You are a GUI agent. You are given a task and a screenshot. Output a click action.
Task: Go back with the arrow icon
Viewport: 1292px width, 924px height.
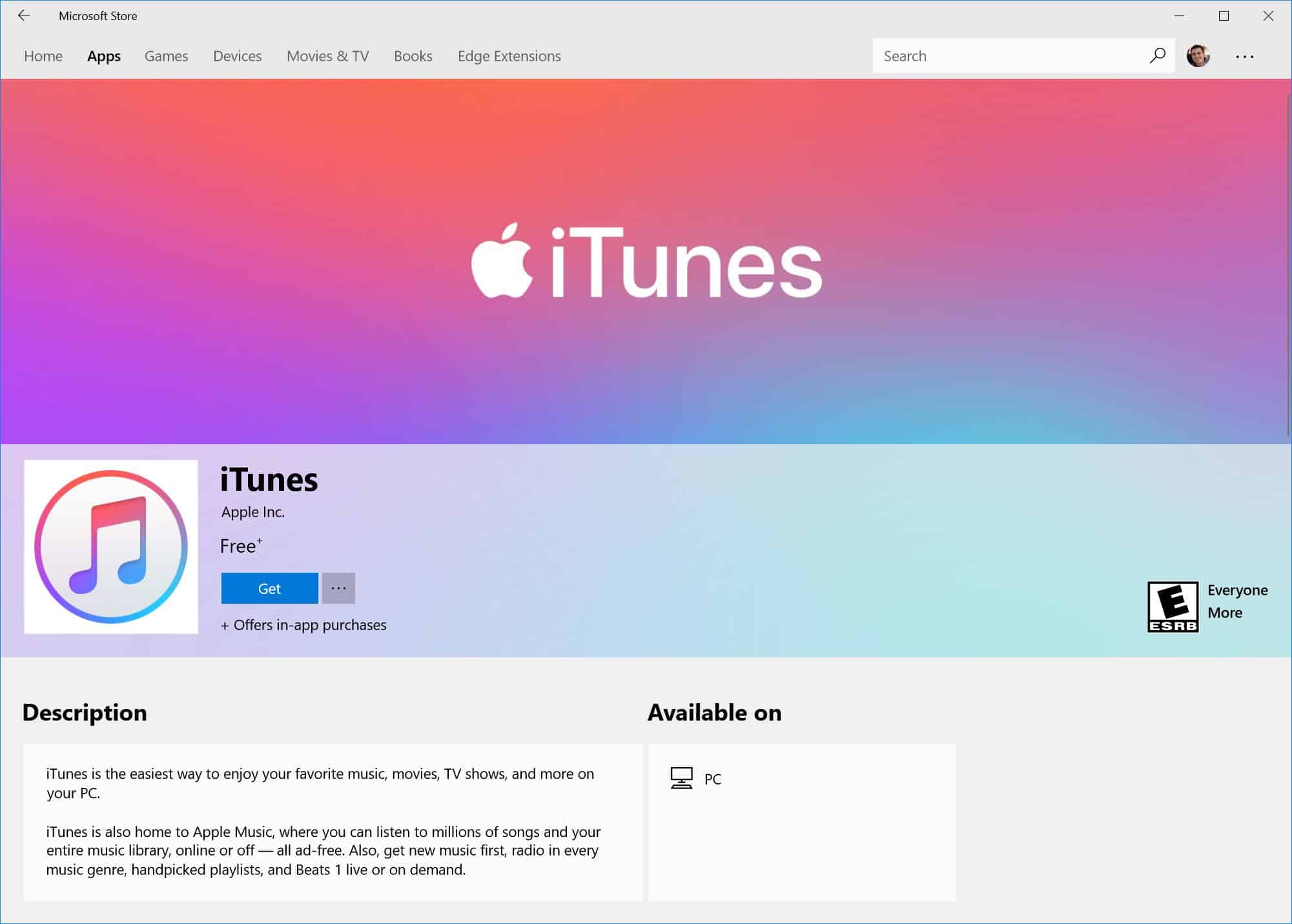[x=24, y=15]
